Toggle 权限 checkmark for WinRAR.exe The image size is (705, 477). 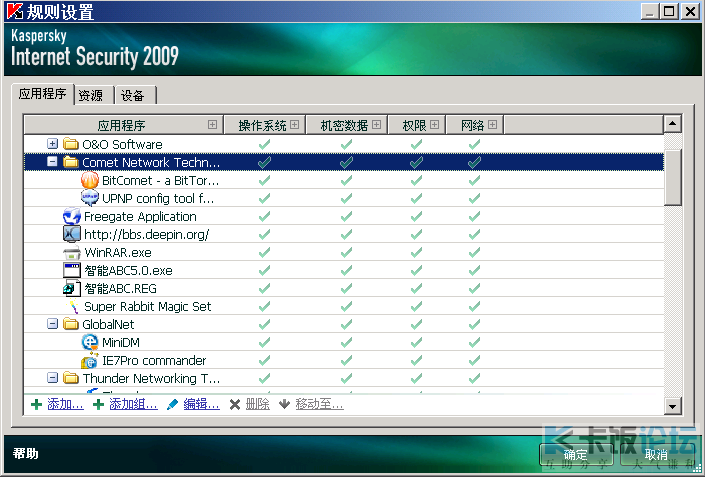coord(416,252)
